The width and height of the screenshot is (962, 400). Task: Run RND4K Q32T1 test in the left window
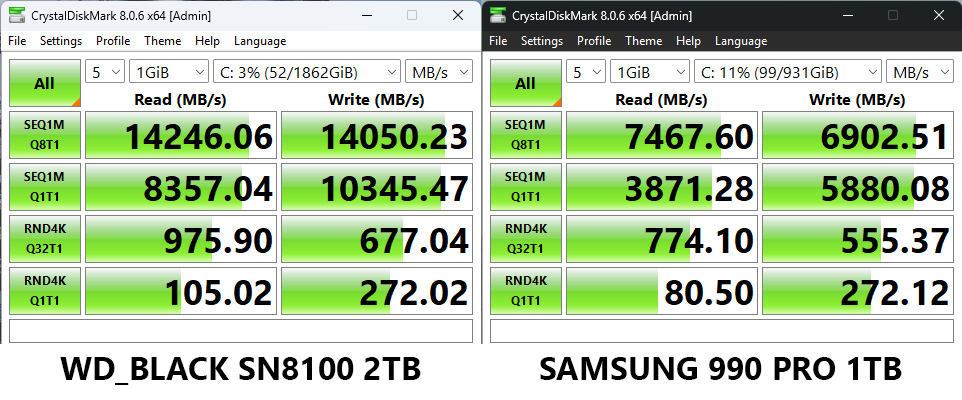45,239
